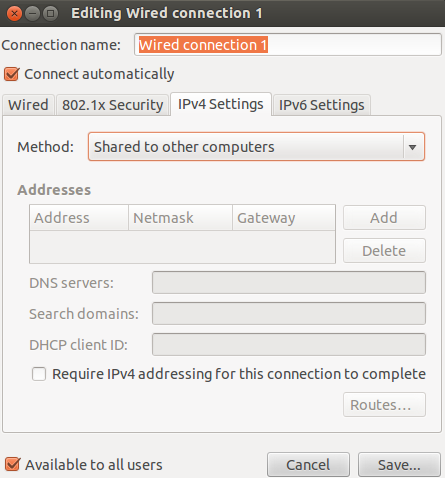
Task: Open the Method dropdown arrow
Action: click(412, 147)
